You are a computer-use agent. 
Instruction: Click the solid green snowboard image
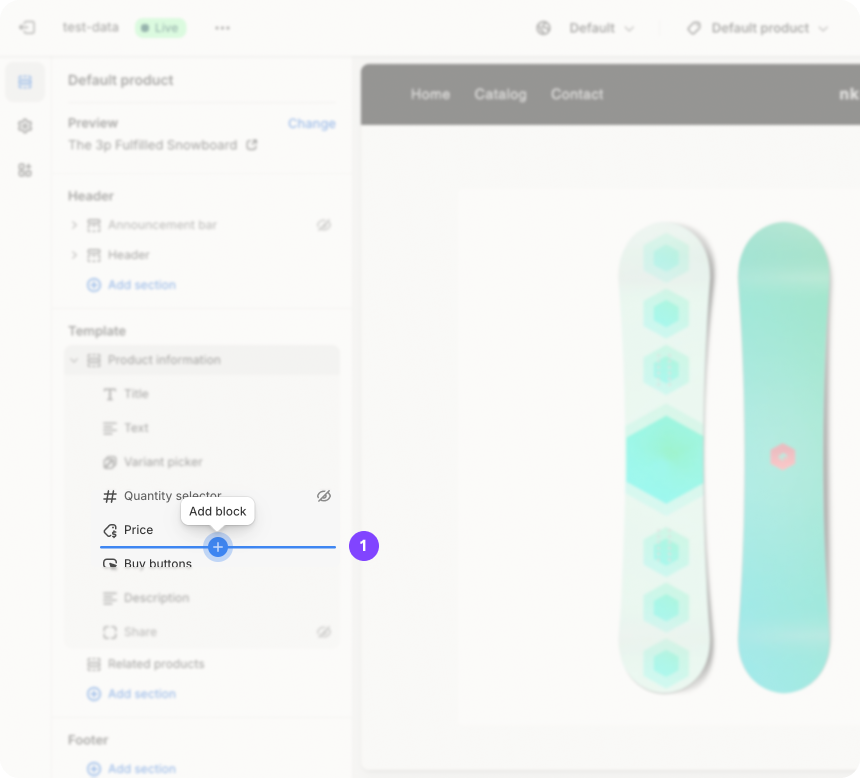tap(784, 458)
